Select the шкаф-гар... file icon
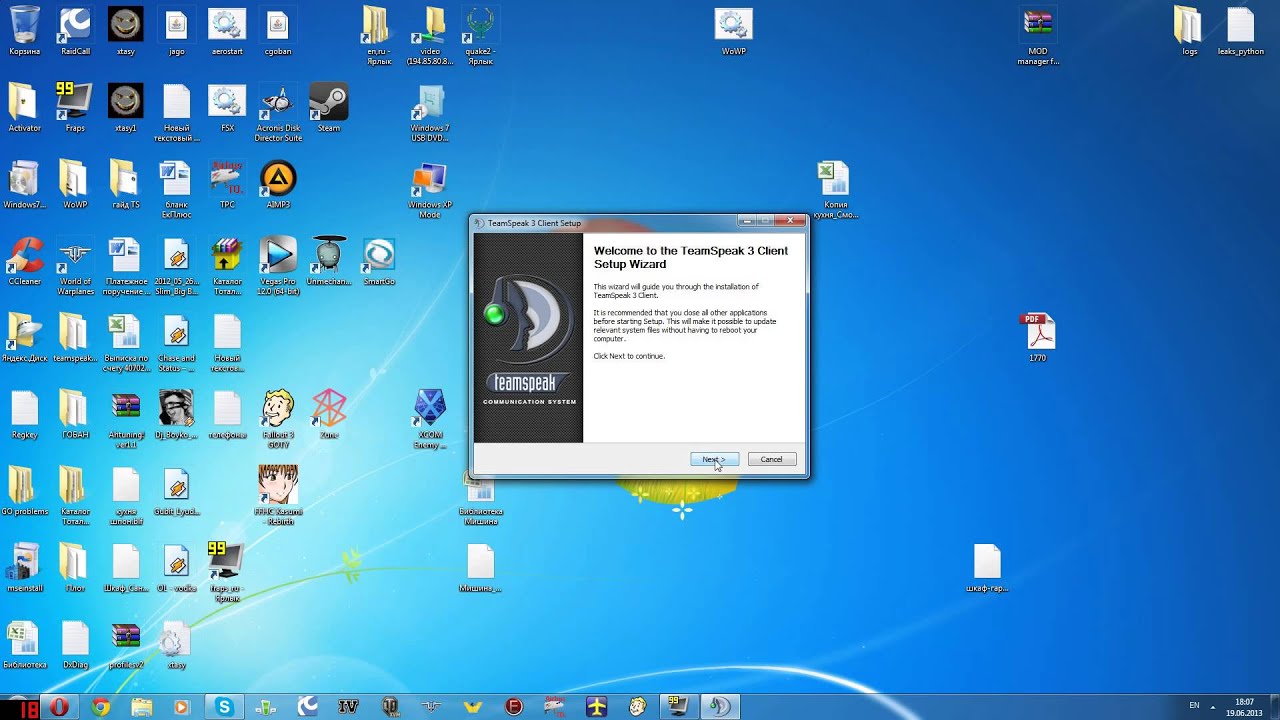 [x=987, y=568]
